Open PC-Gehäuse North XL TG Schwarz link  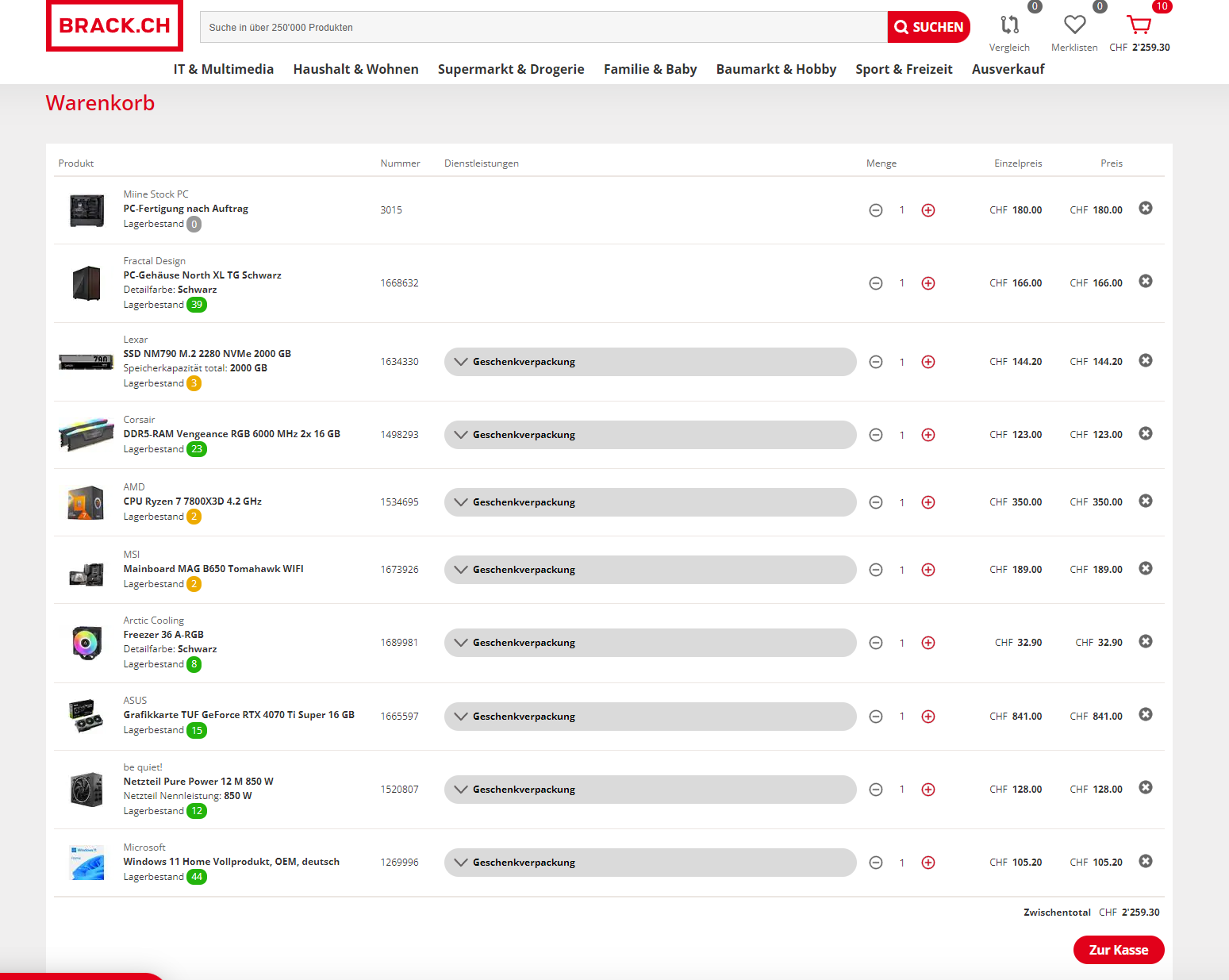pos(202,275)
